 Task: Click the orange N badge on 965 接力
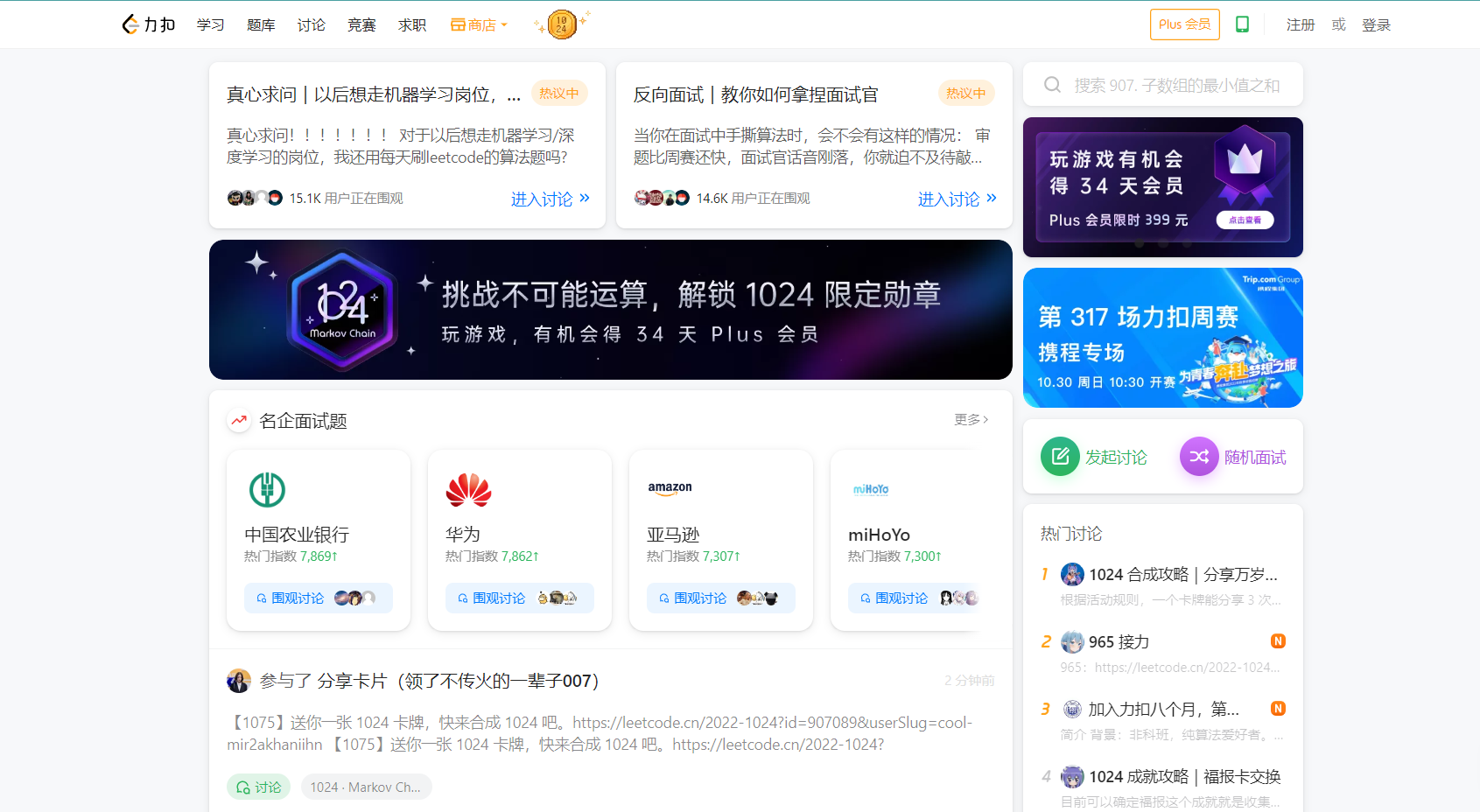tap(1278, 641)
